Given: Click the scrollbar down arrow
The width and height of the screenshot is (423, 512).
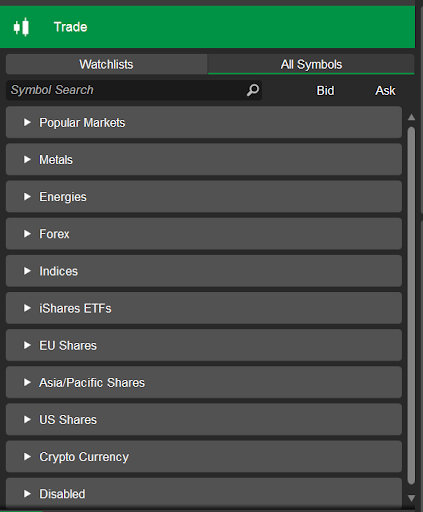Looking at the screenshot, I should click(411, 498).
